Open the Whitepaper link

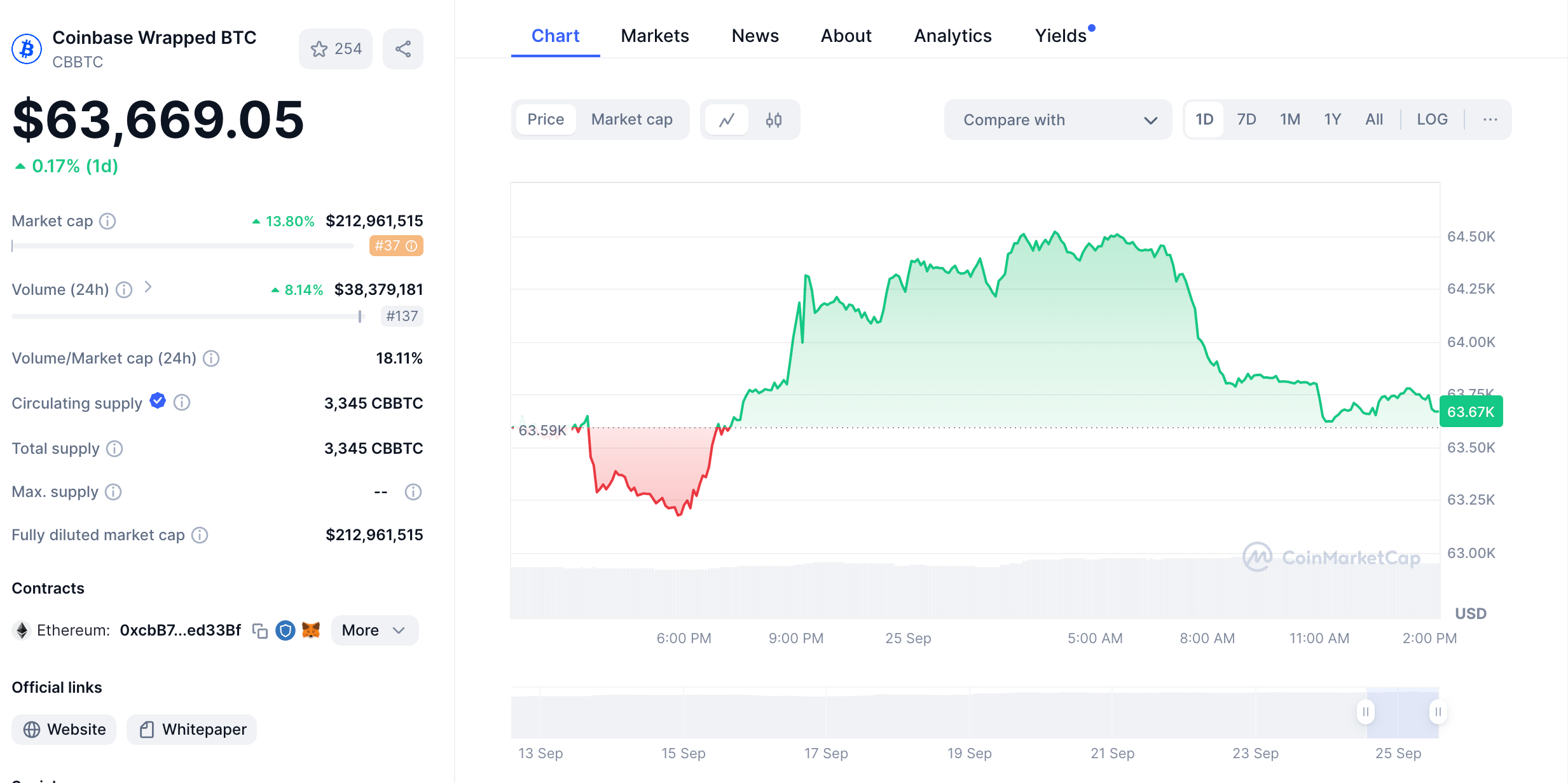pos(192,730)
